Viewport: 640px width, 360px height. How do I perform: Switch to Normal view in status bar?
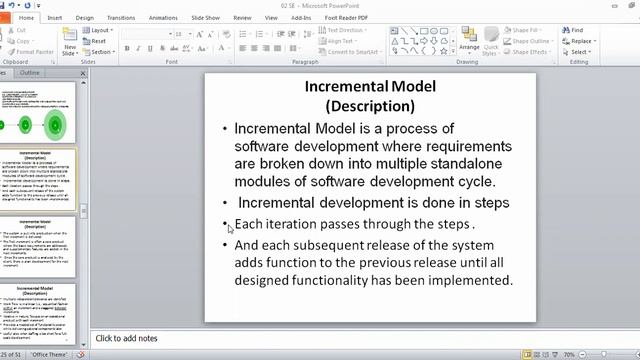click(x=527, y=355)
